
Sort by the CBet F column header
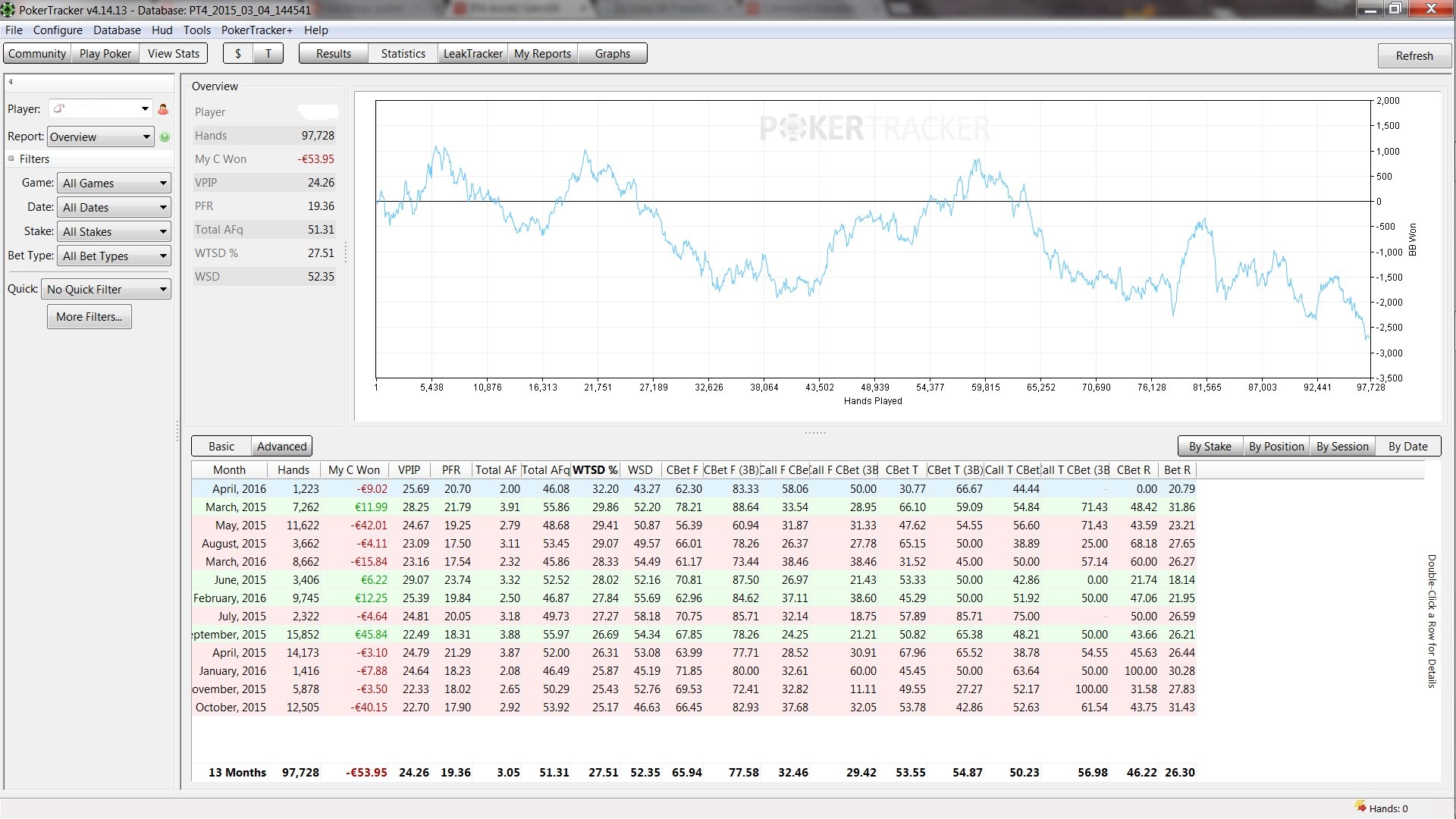[x=682, y=470]
